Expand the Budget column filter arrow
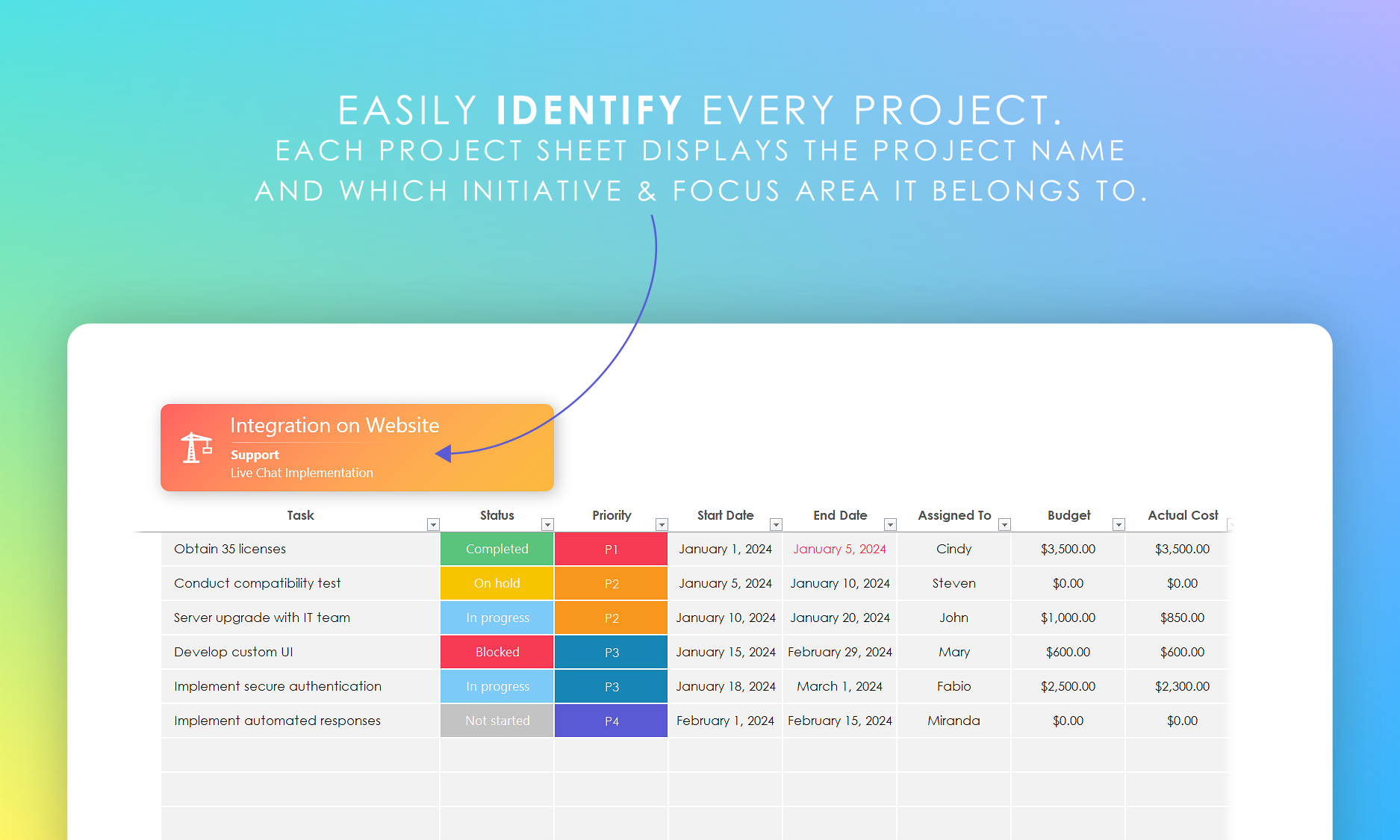This screenshot has height=840, width=1400. tap(1119, 525)
